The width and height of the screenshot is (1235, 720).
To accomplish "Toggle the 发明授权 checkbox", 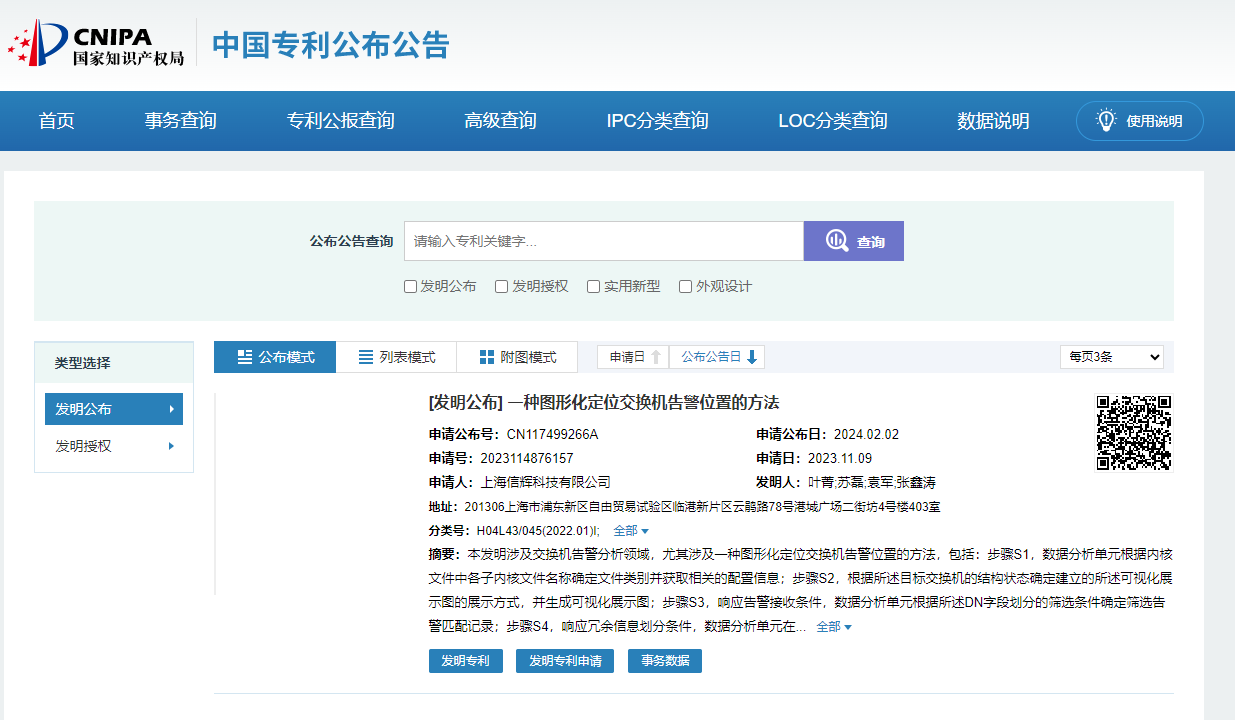I will (x=502, y=287).
